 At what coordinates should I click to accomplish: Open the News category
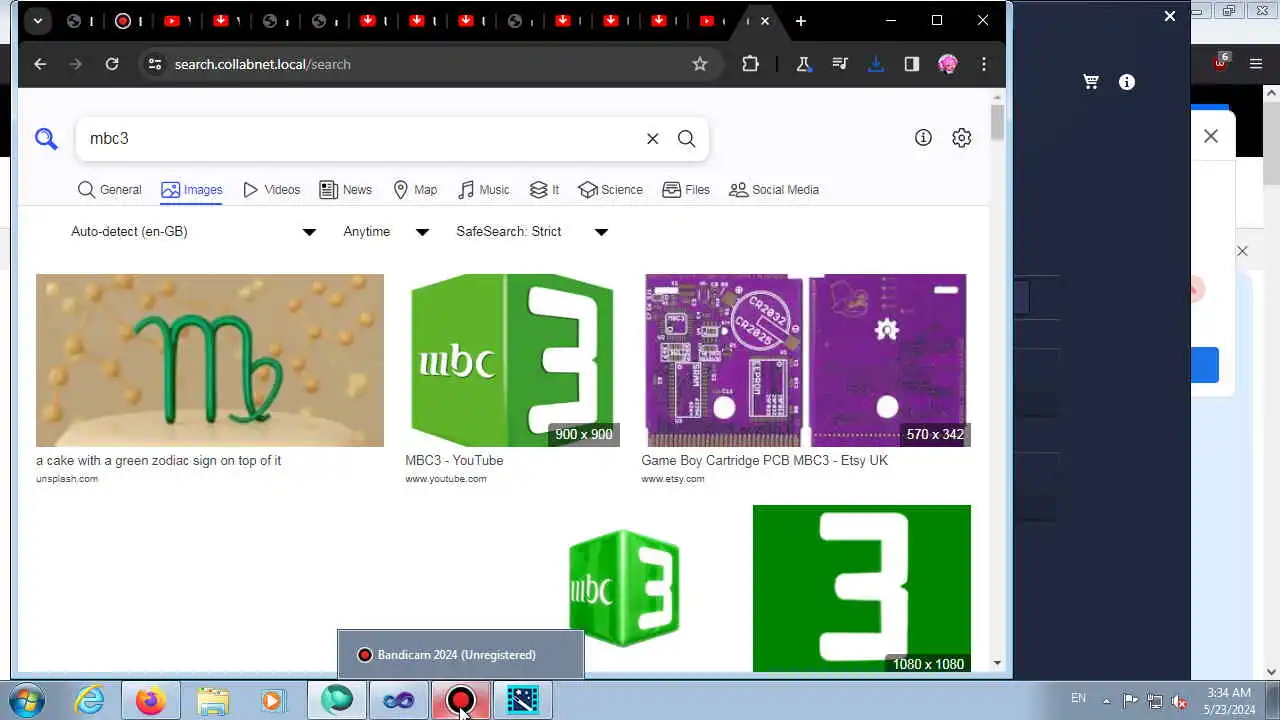(345, 190)
